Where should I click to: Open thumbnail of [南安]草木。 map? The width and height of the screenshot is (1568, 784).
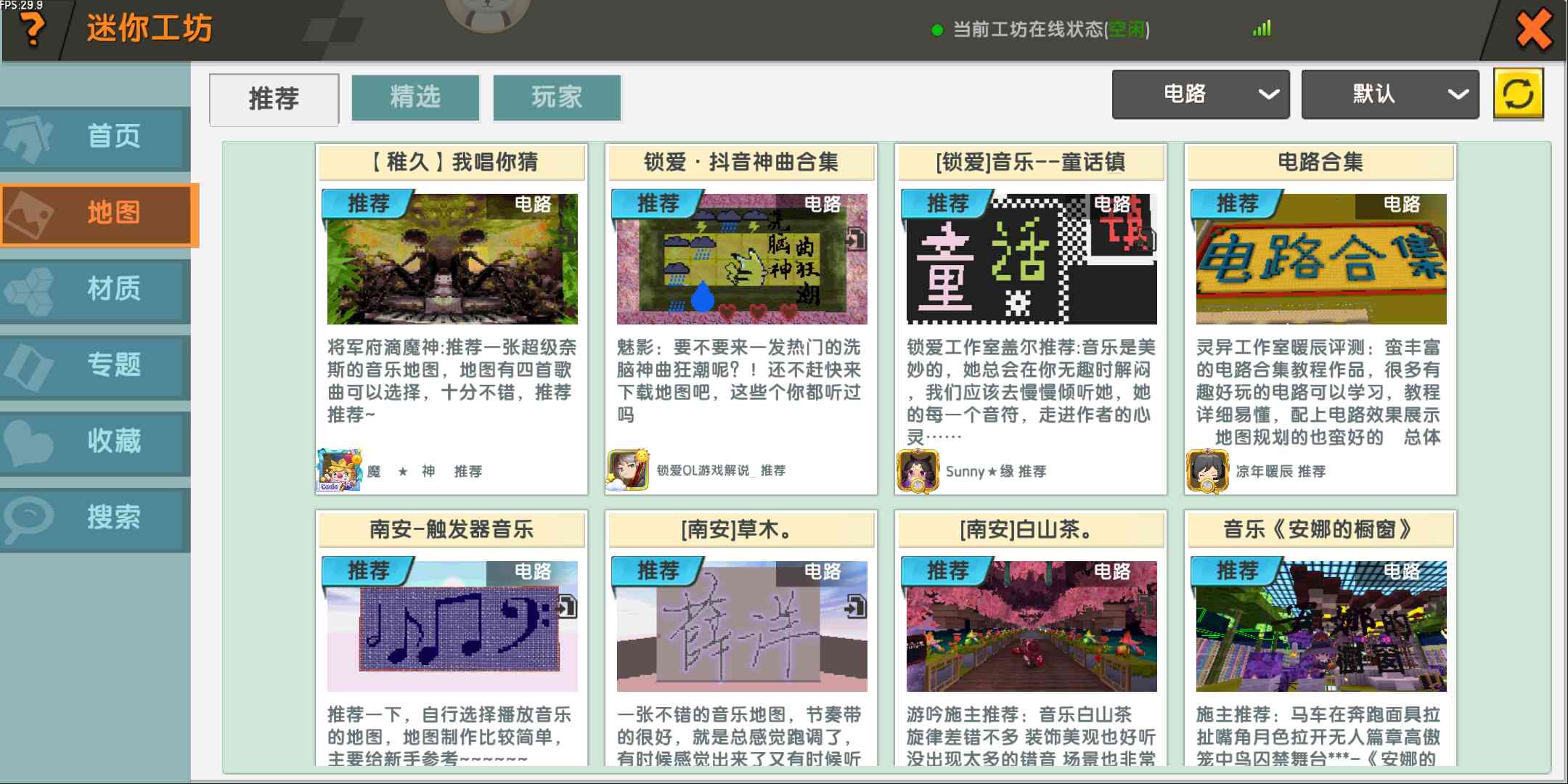tap(742, 625)
